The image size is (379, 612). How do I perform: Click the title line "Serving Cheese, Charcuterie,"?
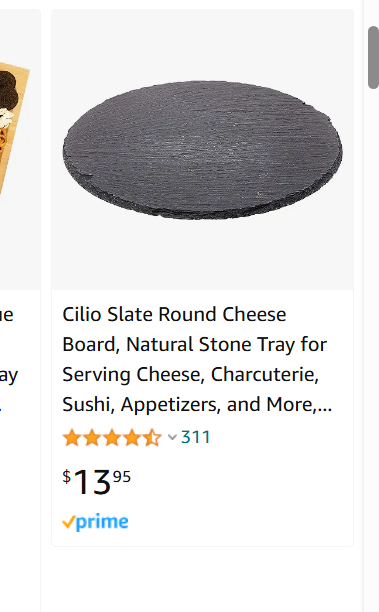[191, 375]
